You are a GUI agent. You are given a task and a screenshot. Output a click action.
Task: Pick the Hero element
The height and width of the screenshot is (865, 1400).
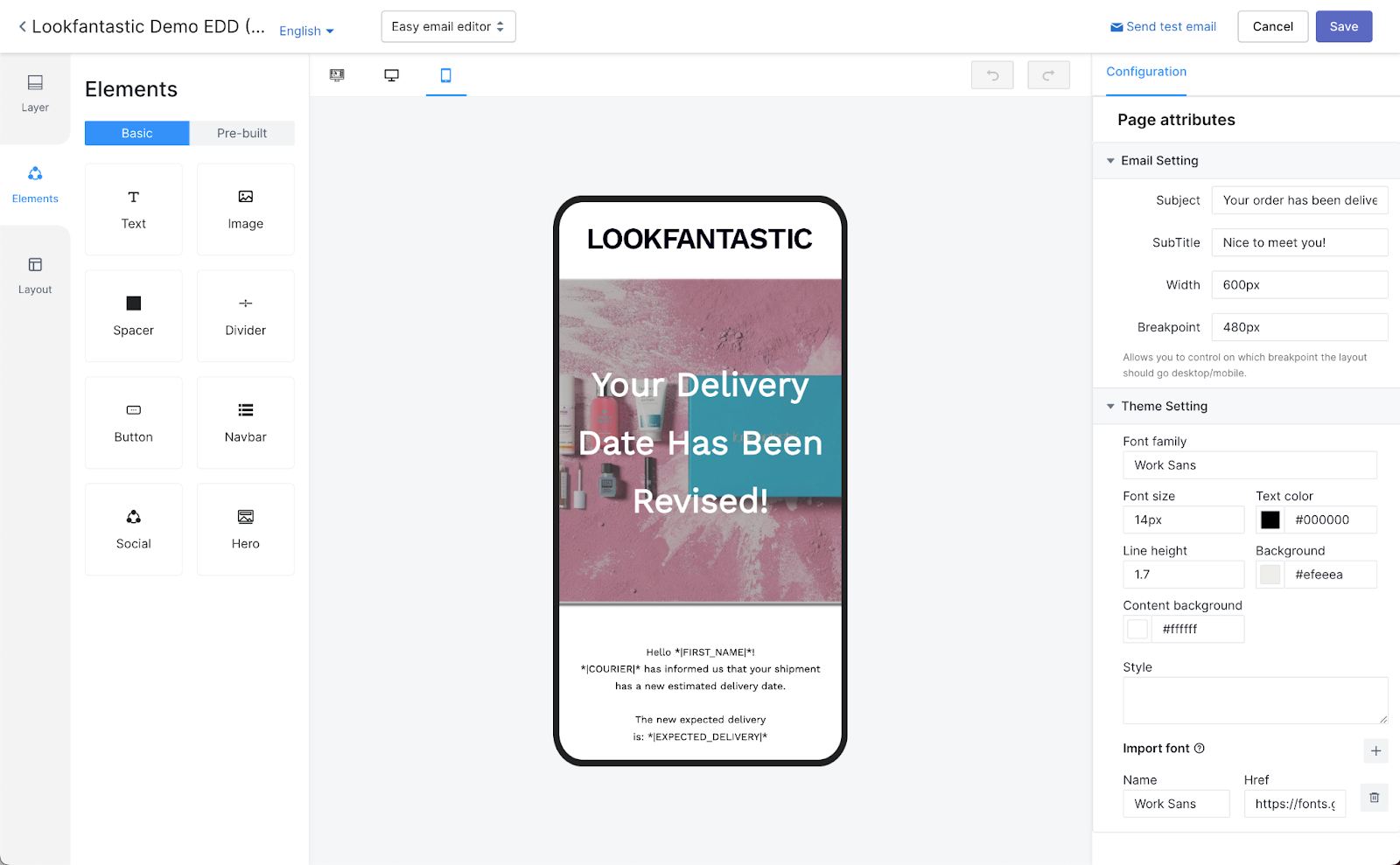[x=245, y=529]
